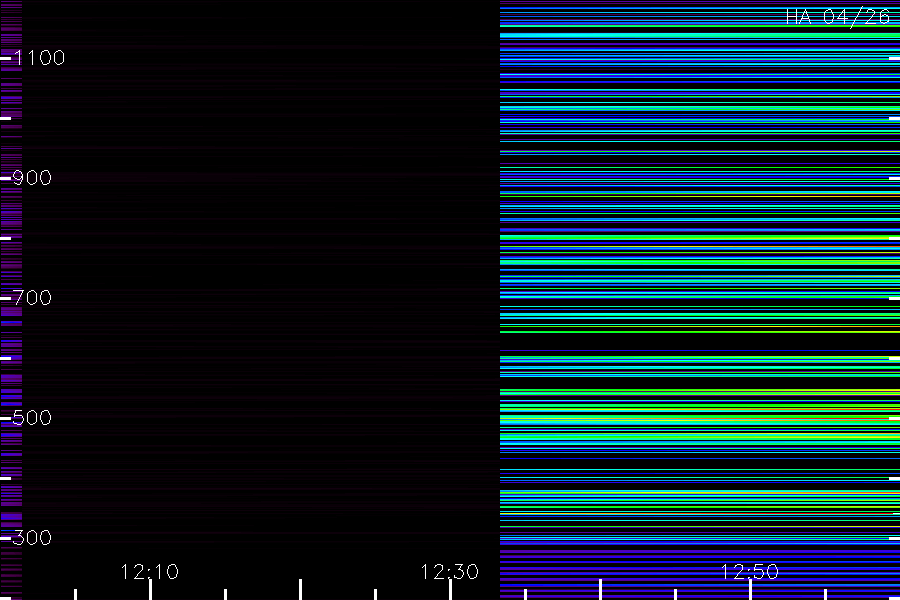Click the HA 04/26 station date label
Image resolution: width=900 pixels, height=600 pixels.
coord(838,17)
